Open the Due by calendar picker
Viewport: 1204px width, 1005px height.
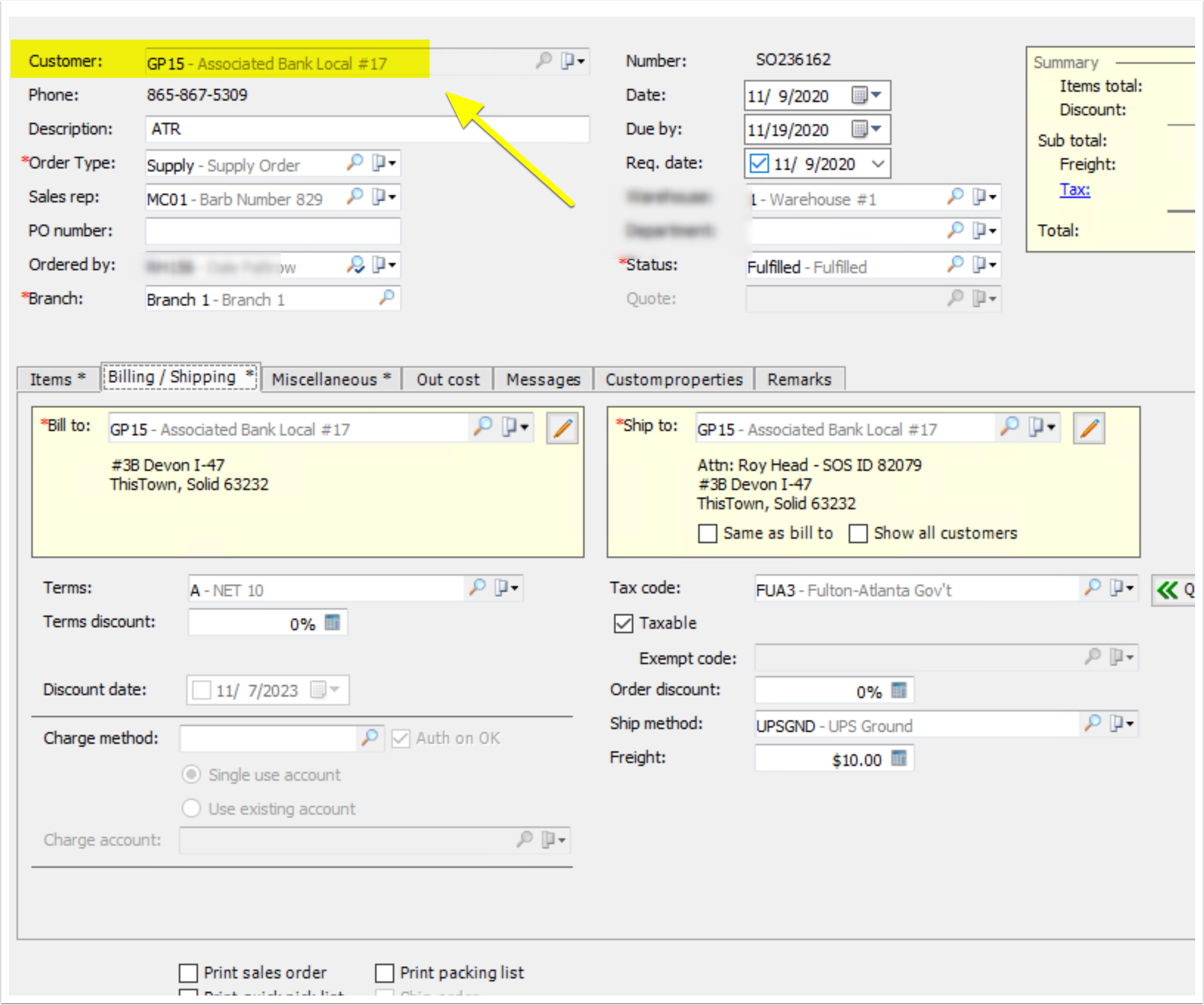(866, 129)
